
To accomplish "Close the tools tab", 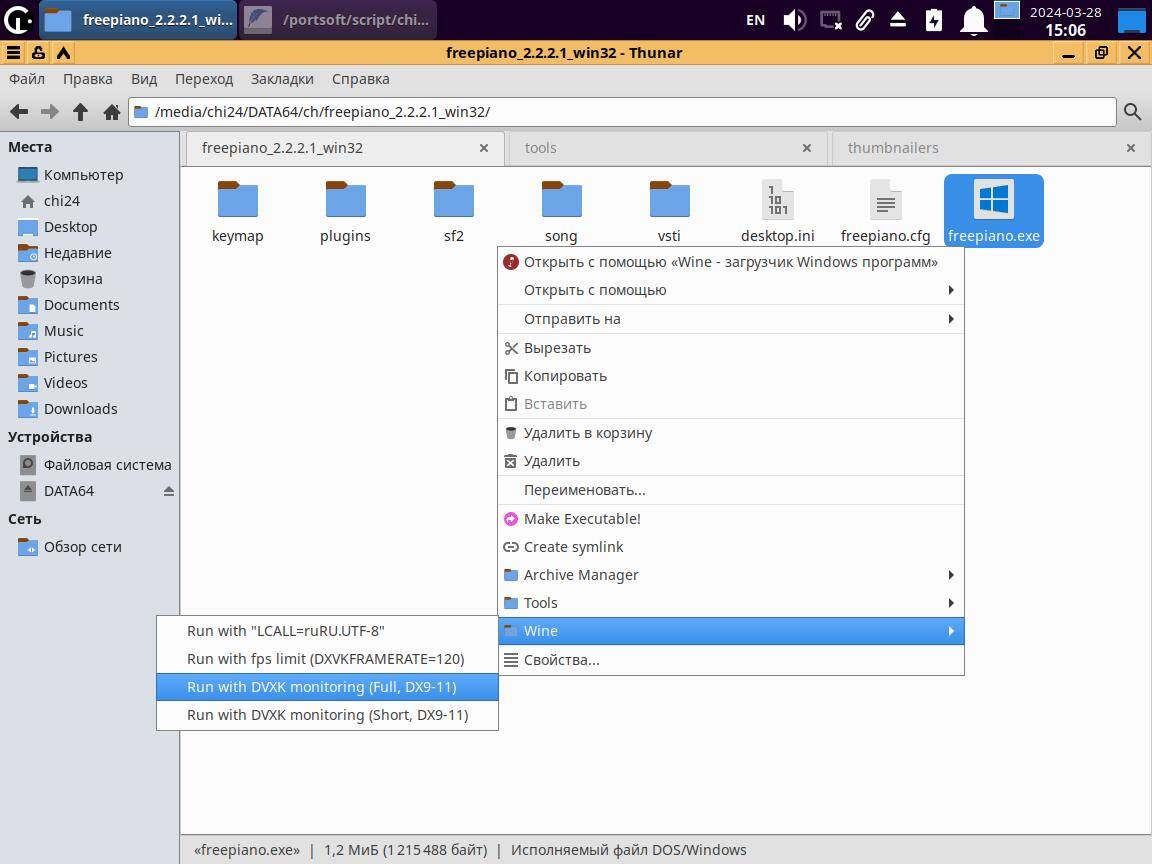I will pyautogui.click(x=807, y=148).
